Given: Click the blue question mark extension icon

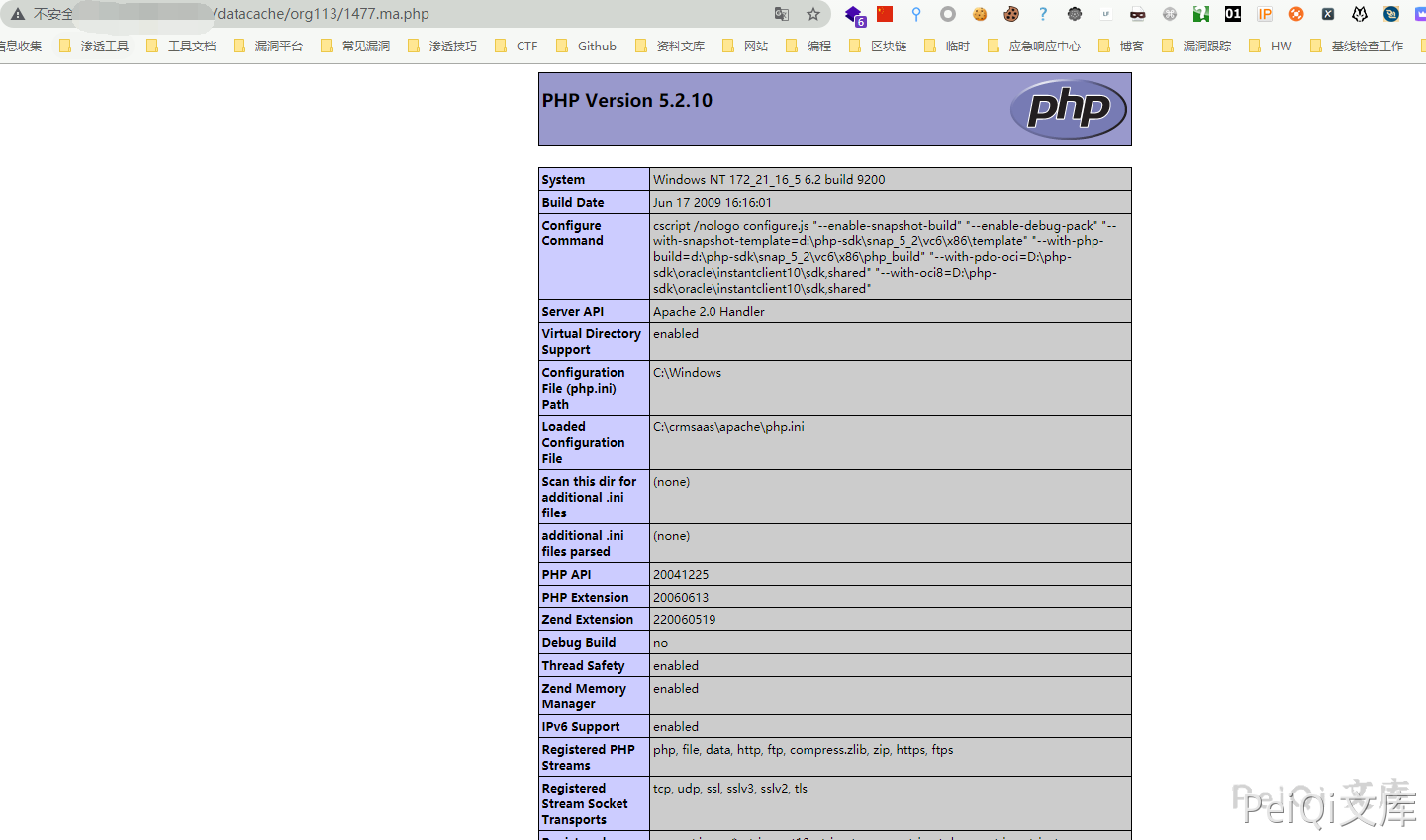Looking at the screenshot, I should [x=1043, y=14].
